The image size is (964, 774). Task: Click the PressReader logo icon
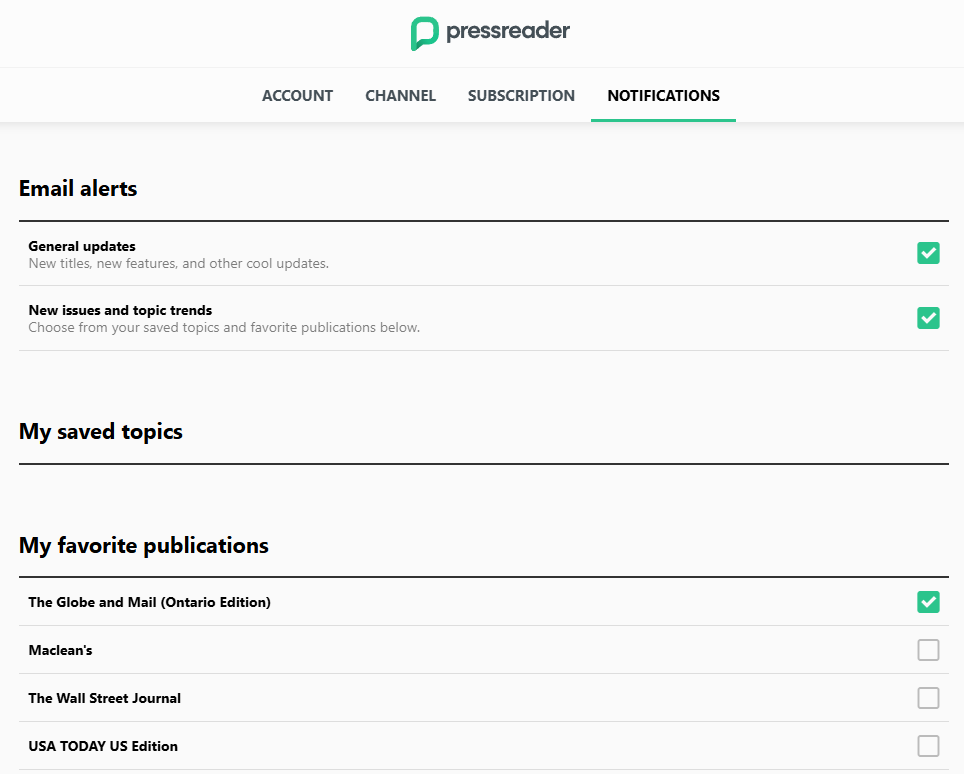pyautogui.click(x=425, y=33)
